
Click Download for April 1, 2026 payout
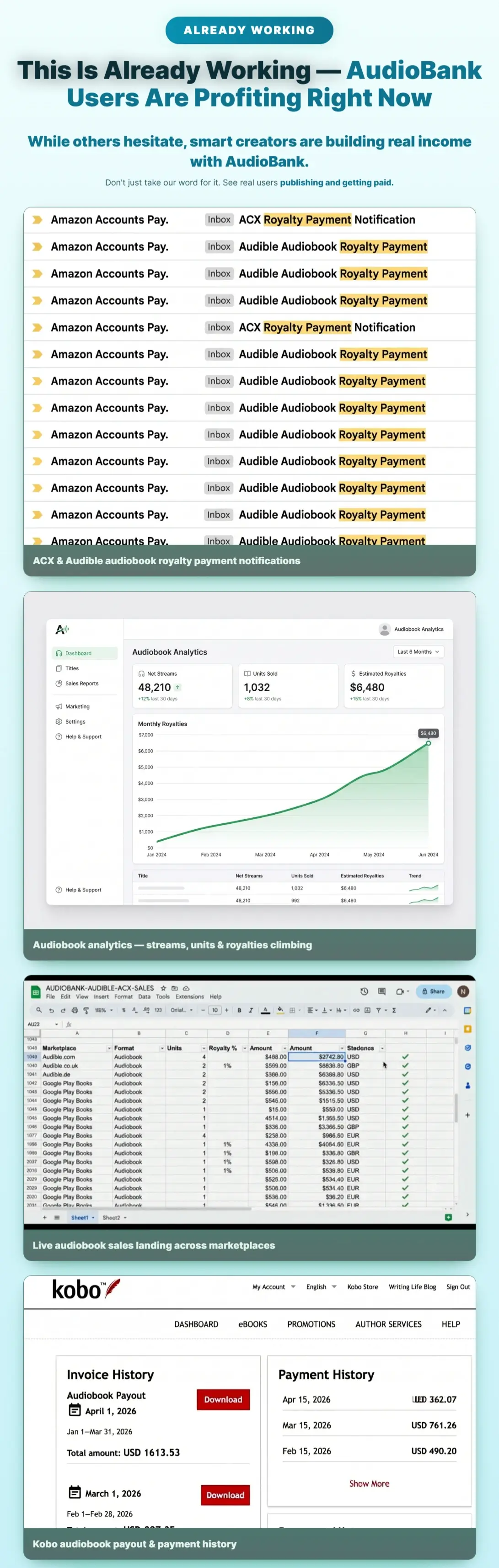[x=223, y=1399]
